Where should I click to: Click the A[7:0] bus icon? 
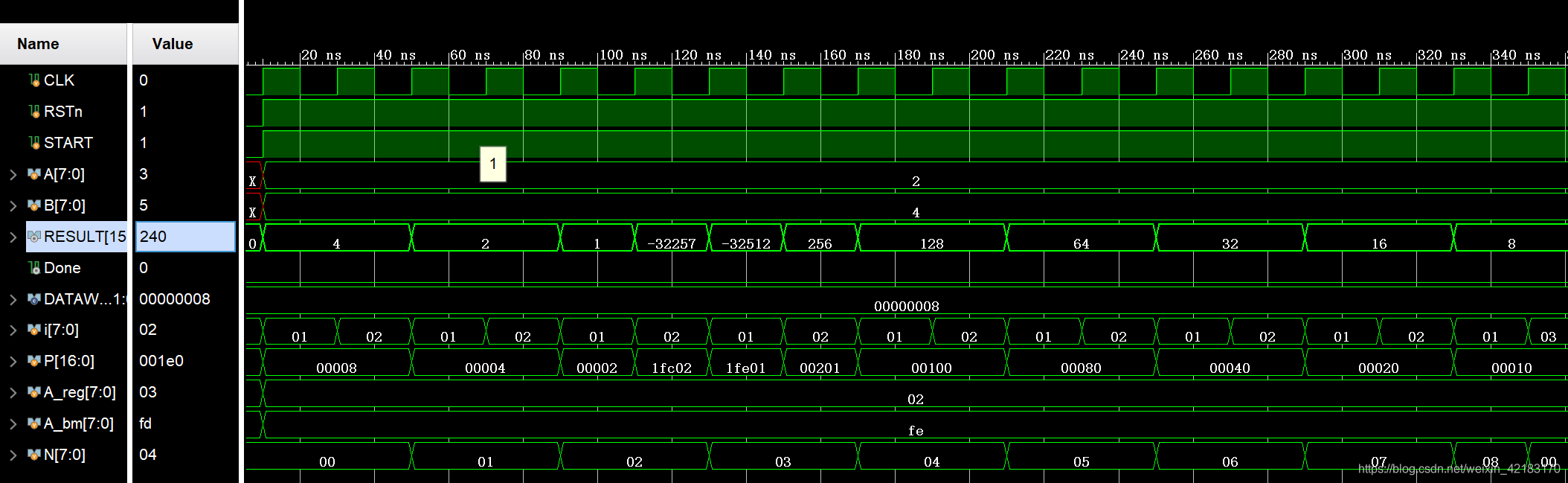(34, 174)
